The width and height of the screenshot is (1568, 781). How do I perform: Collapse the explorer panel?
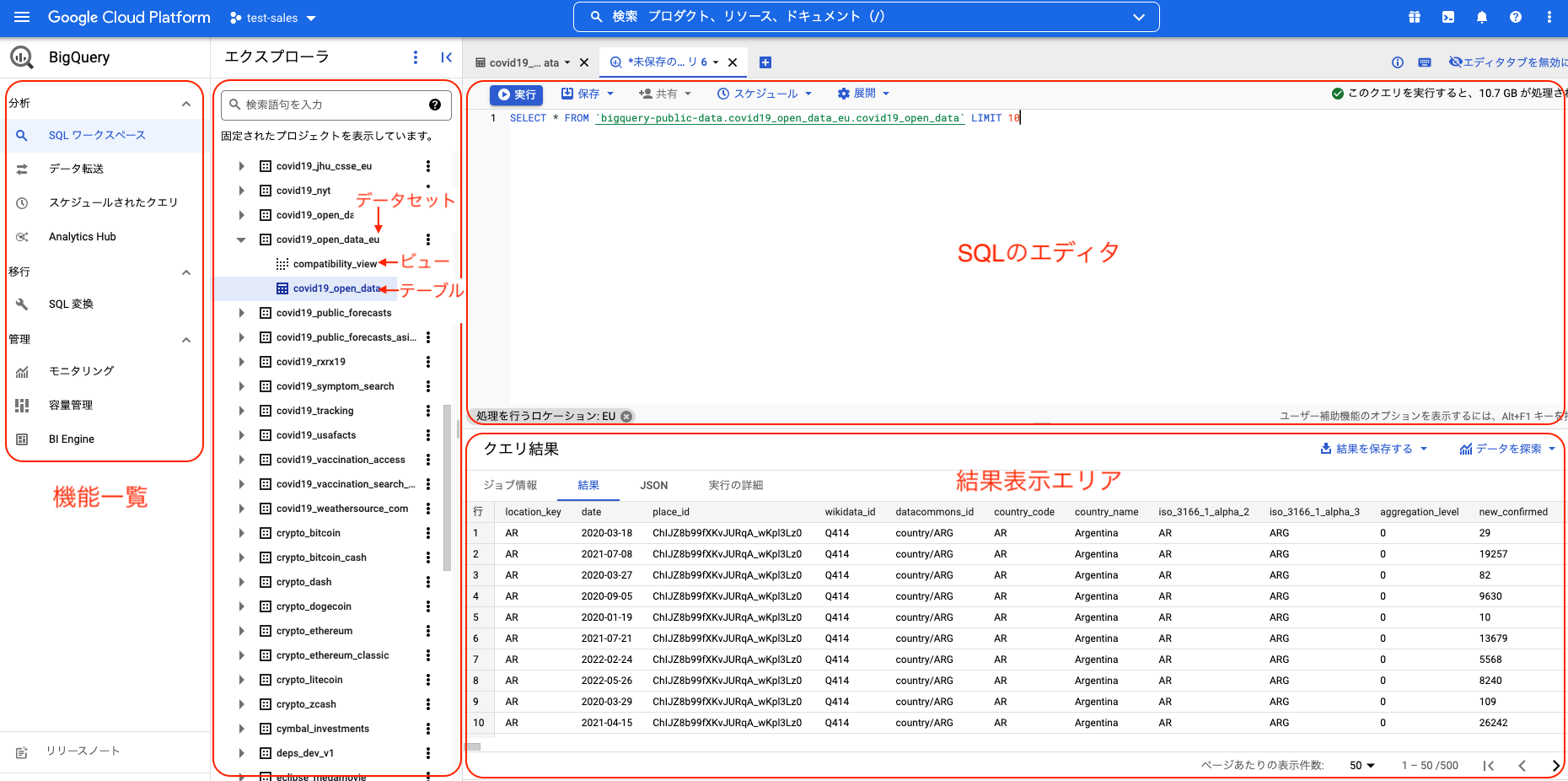click(447, 57)
